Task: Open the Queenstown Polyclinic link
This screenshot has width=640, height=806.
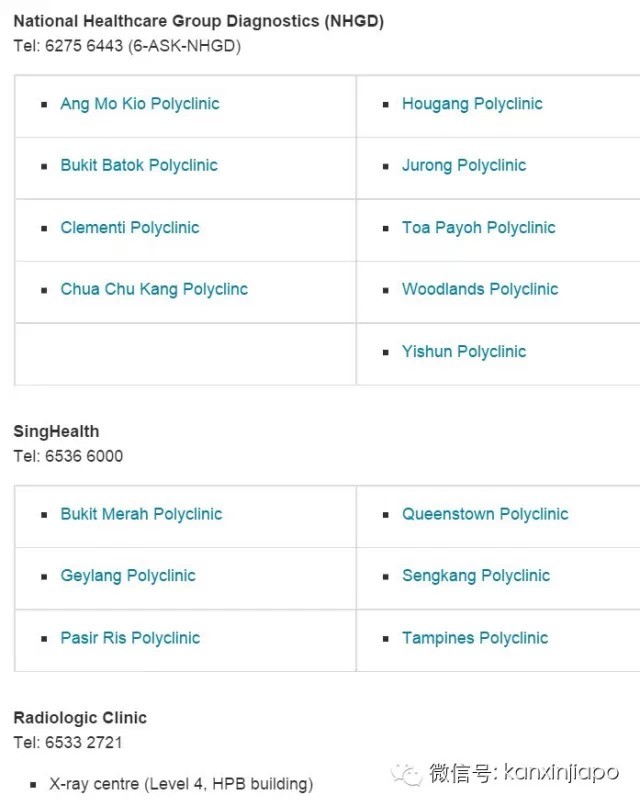Action: 485,514
